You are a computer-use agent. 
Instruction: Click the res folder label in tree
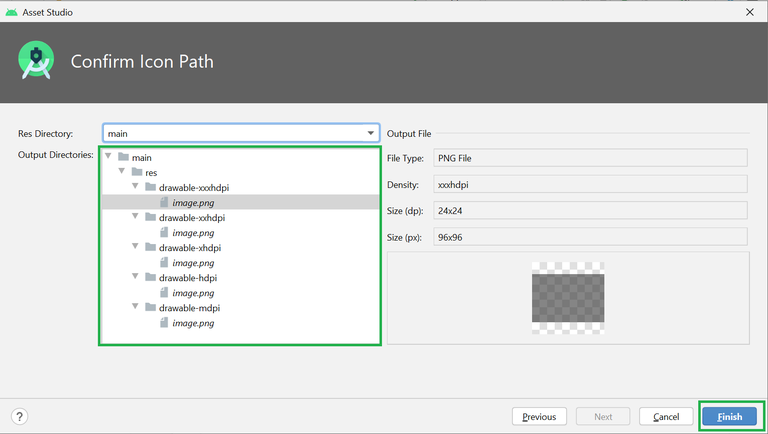pyautogui.click(x=151, y=173)
